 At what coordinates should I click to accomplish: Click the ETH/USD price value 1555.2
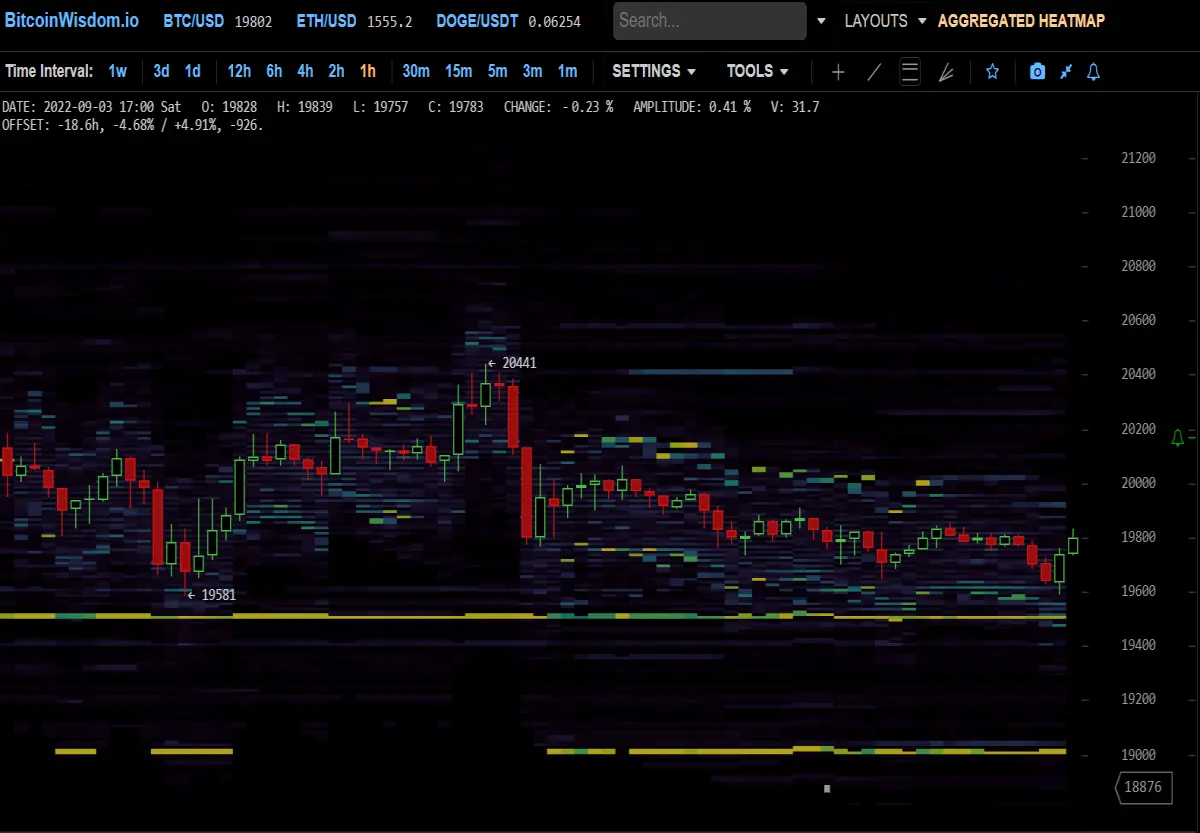point(390,22)
